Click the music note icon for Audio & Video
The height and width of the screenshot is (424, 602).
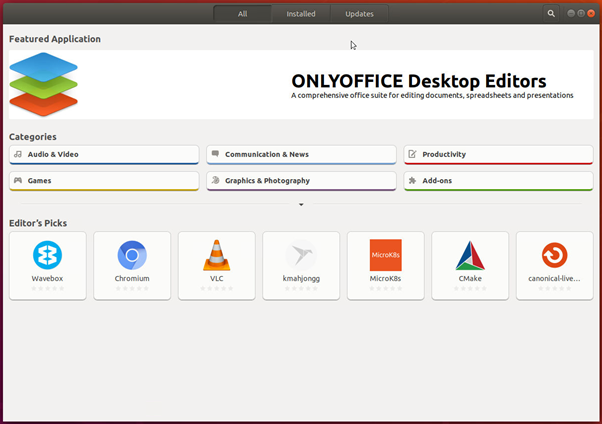(18, 154)
